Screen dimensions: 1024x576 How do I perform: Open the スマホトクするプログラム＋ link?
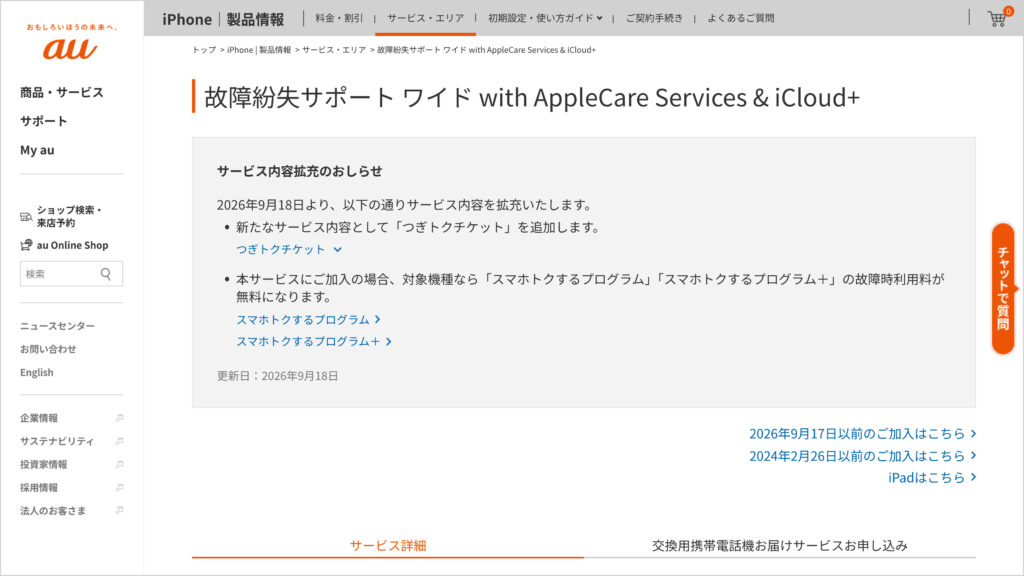pos(314,342)
